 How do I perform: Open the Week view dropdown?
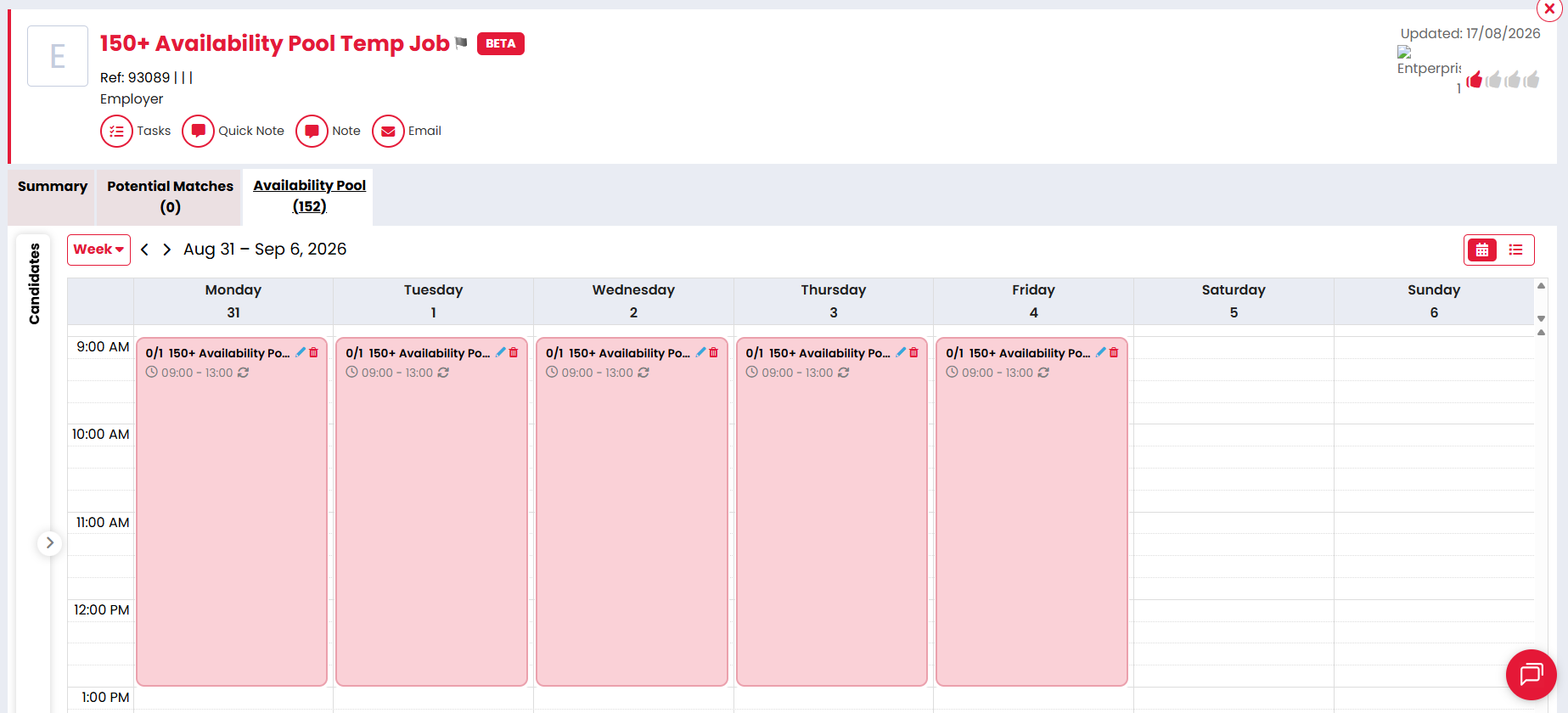[98, 250]
